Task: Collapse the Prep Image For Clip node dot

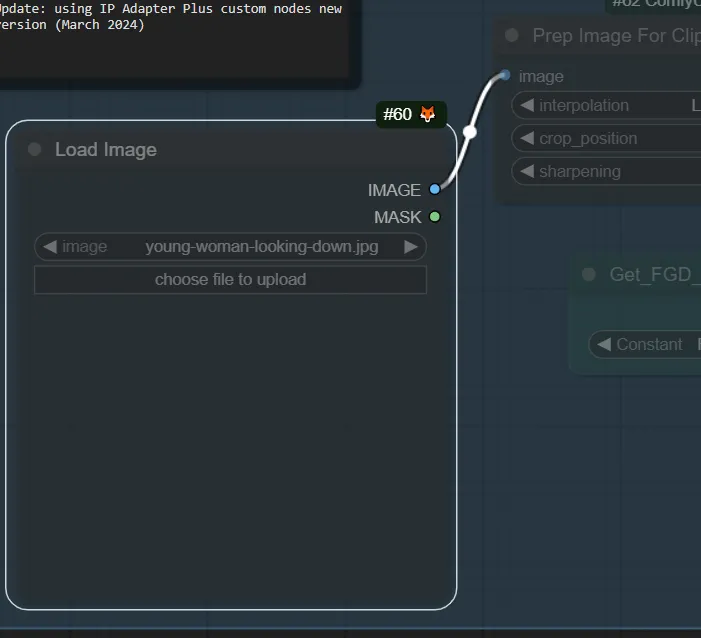Action: [x=511, y=35]
